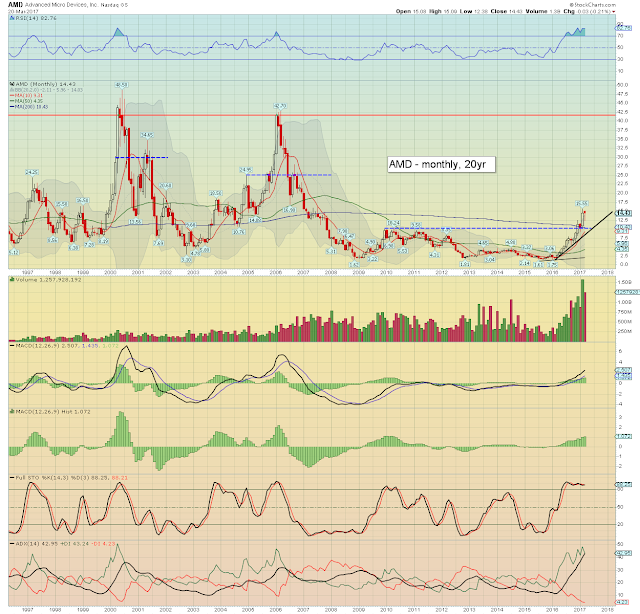
Task: Click the AMD ticker symbol in the chart title
Action: click(16, 5)
